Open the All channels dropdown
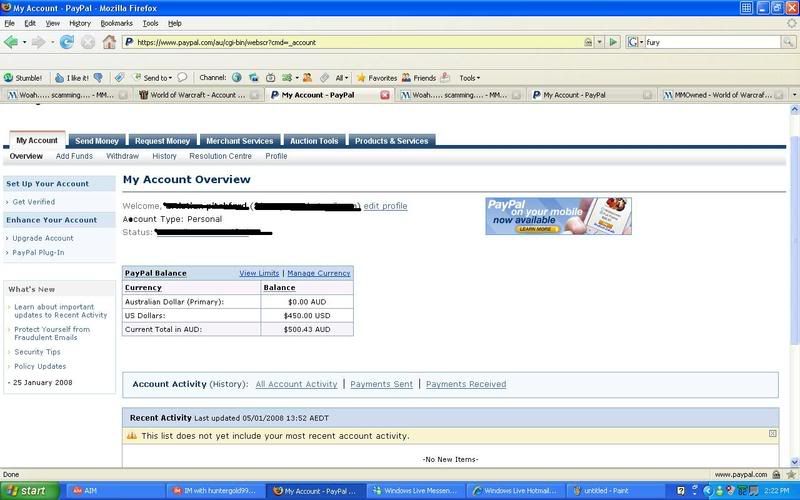This screenshot has height=500, width=800. [341, 78]
